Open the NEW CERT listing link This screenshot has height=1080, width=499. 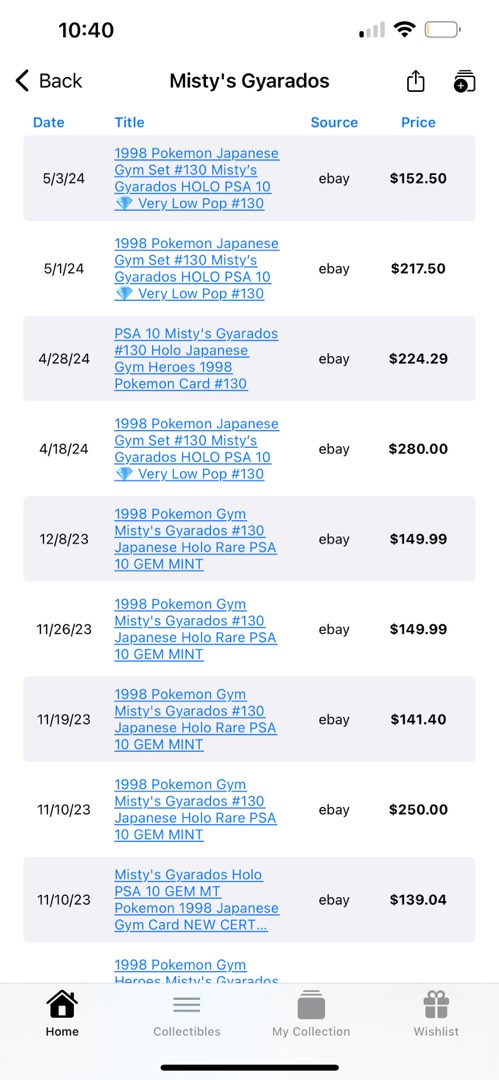[x=196, y=900]
